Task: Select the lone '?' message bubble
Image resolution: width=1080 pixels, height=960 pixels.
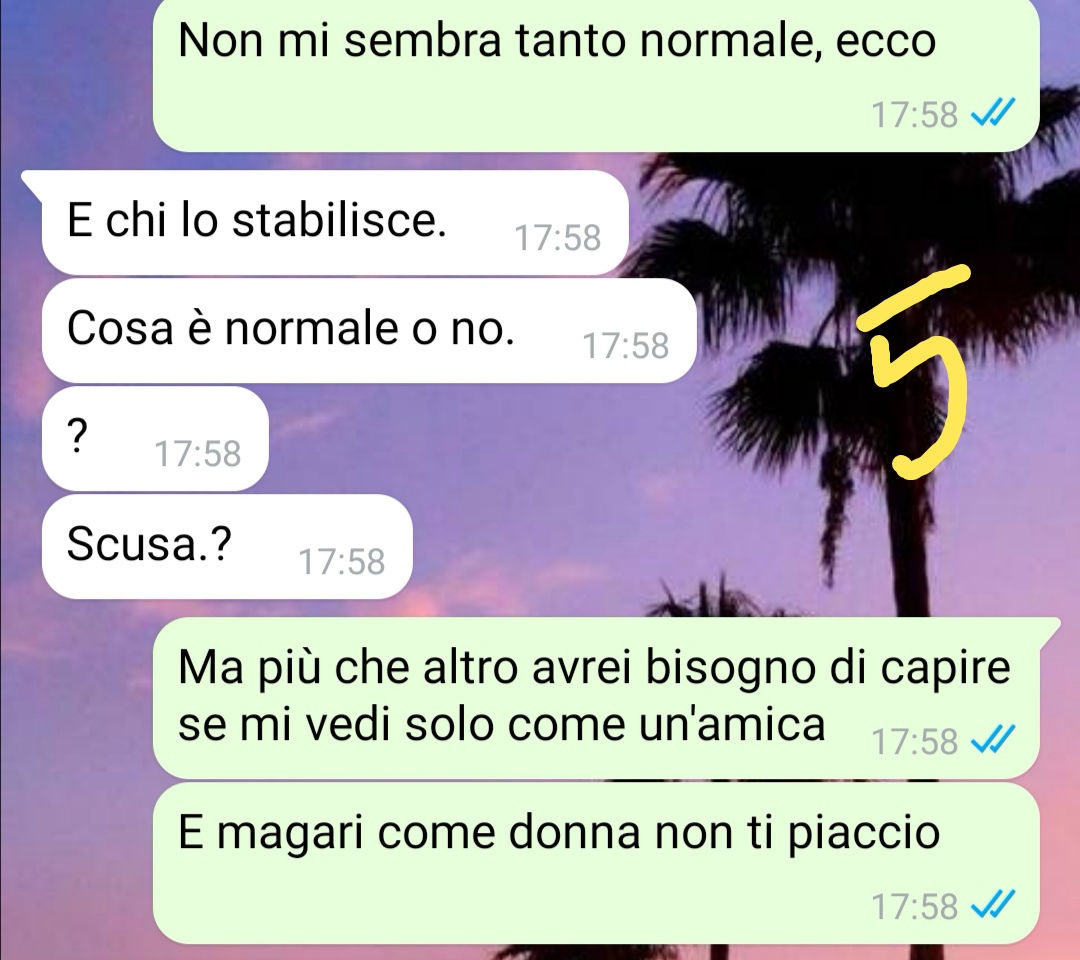Action: [155, 439]
